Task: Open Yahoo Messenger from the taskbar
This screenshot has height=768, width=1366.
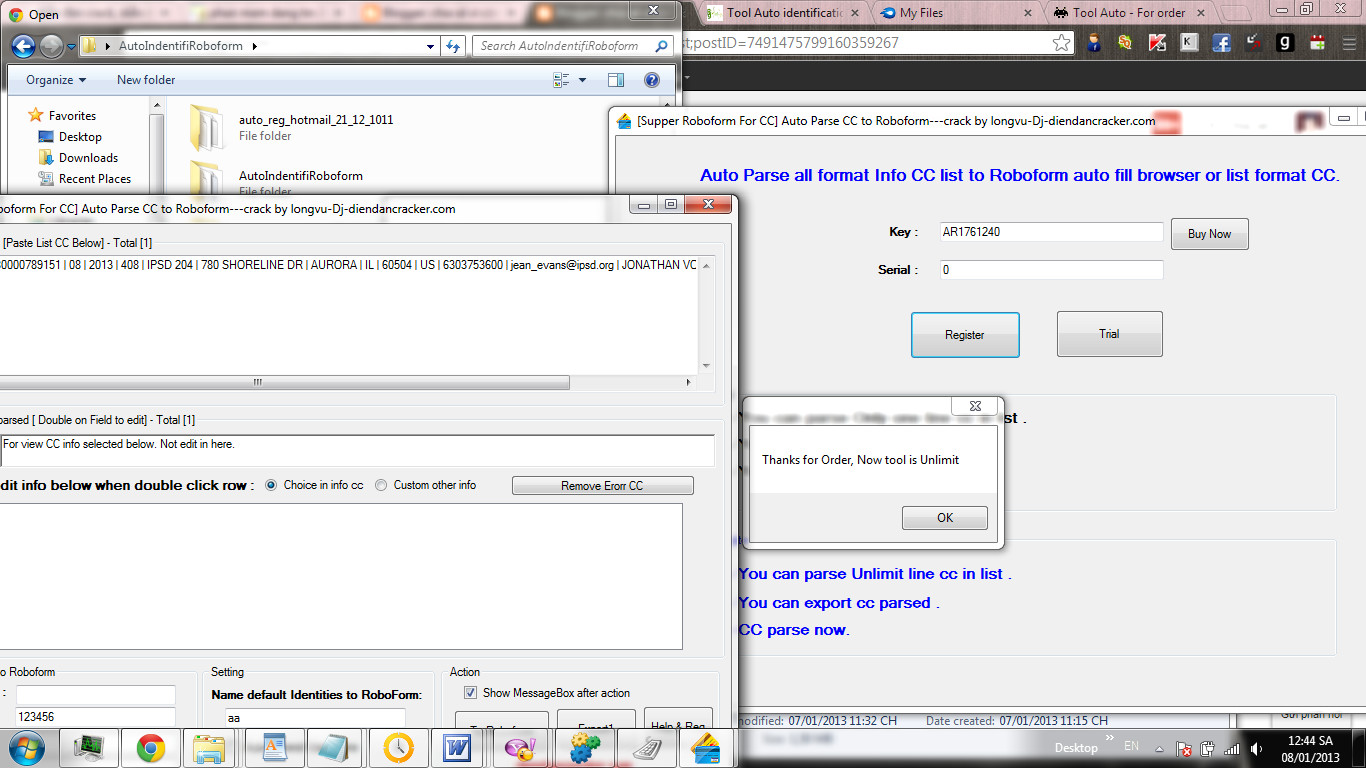Action: pyautogui.click(x=519, y=747)
